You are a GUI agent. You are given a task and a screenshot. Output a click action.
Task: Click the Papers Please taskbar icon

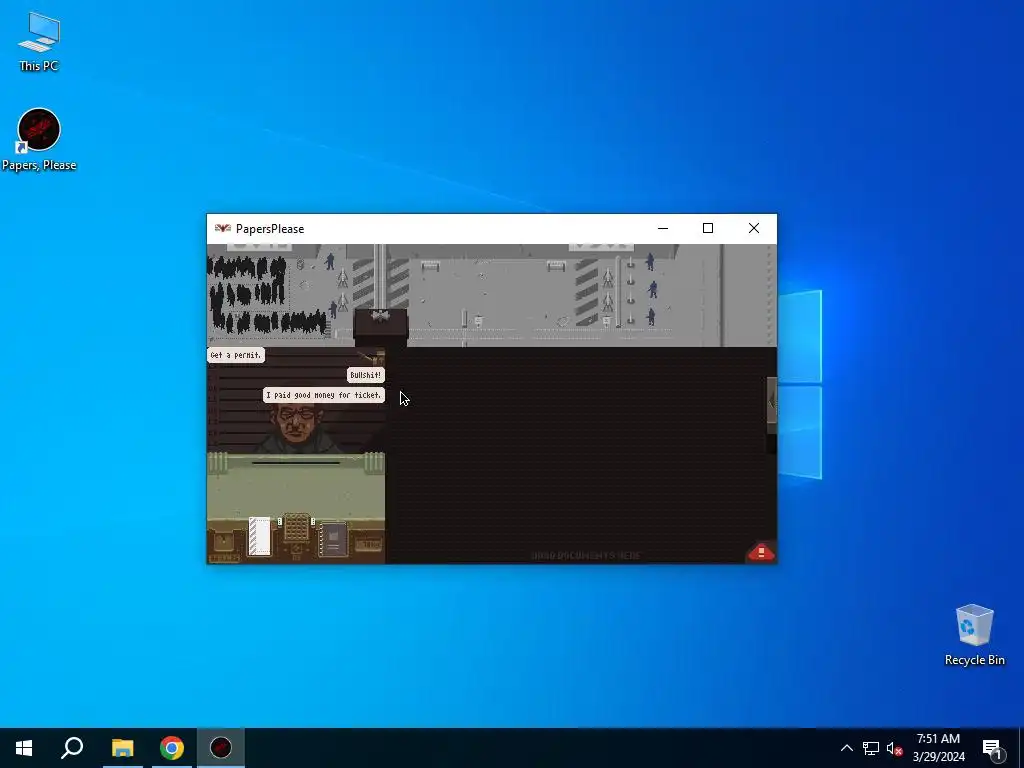pyautogui.click(x=221, y=748)
